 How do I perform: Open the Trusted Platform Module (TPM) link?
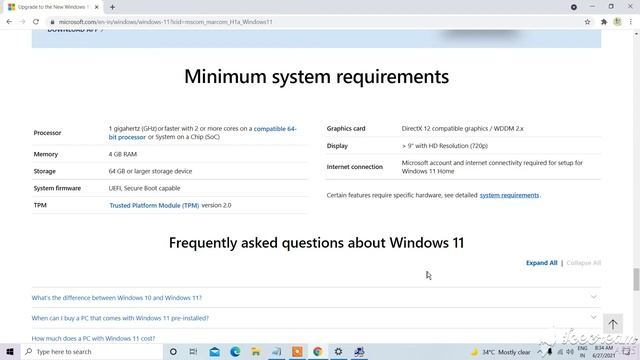tap(154, 205)
